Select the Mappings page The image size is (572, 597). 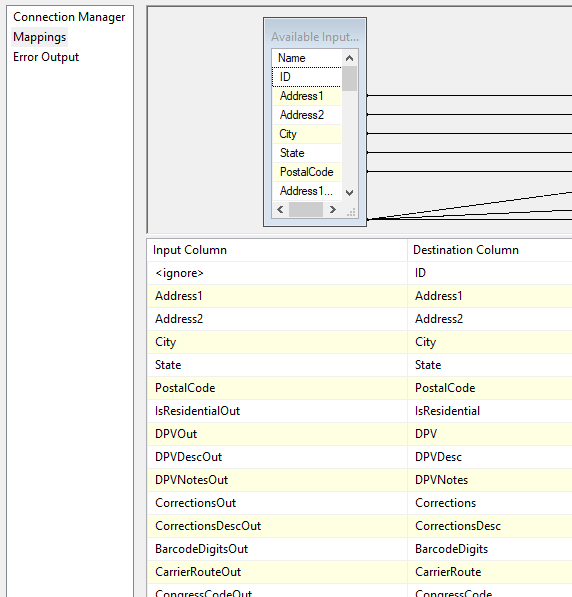pyautogui.click(x=40, y=37)
